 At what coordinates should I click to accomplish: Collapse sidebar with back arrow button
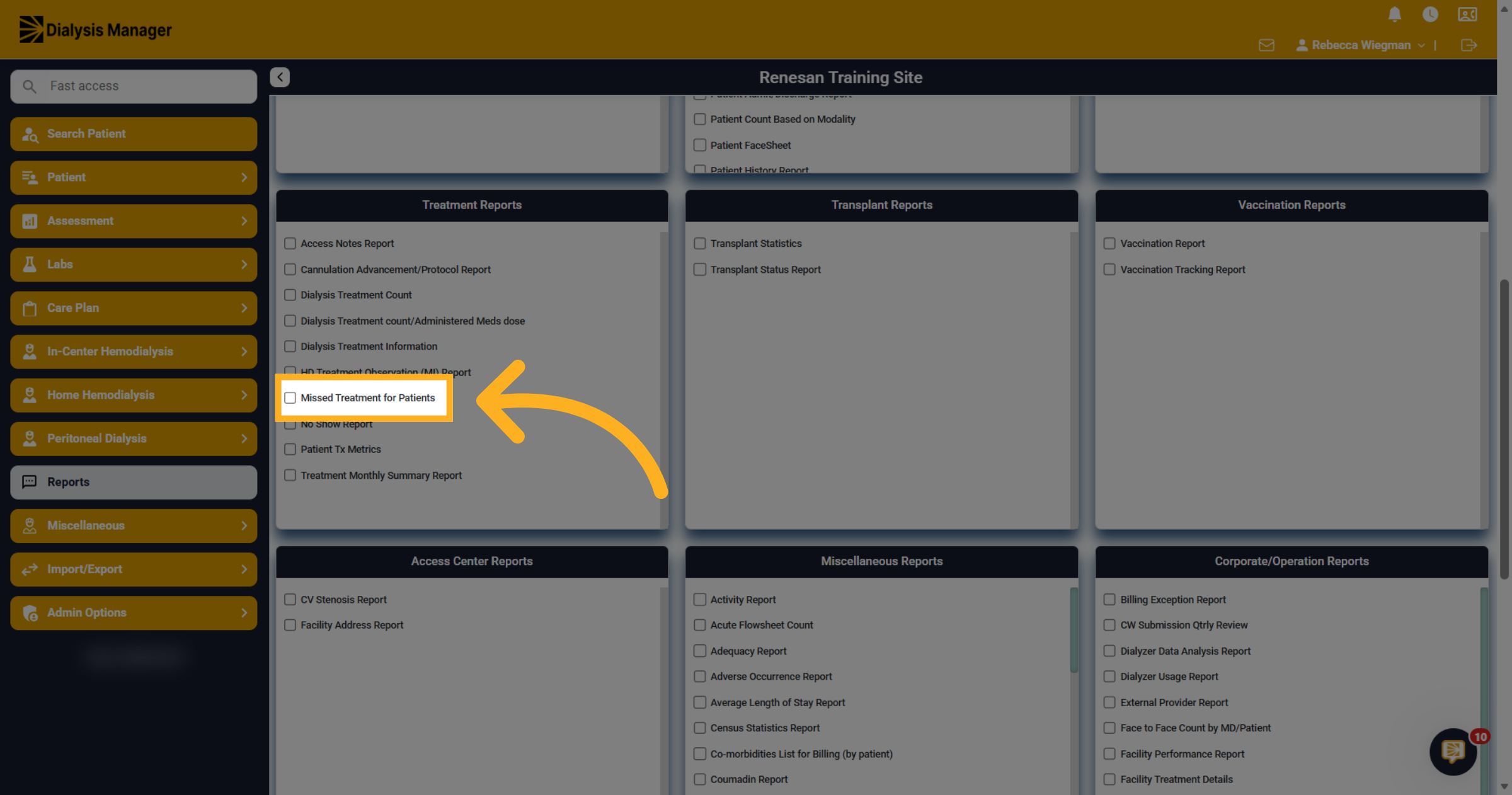(x=280, y=77)
